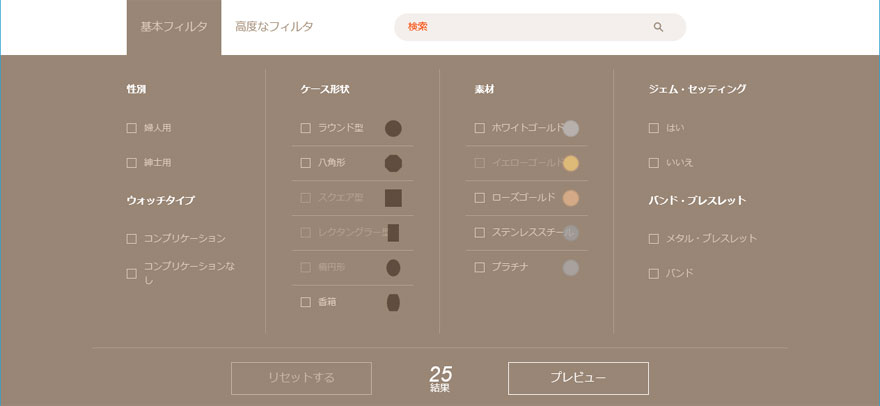Screen dimensions: 880x406
Task: Select the rectangular case shape icon
Action: (x=393, y=232)
